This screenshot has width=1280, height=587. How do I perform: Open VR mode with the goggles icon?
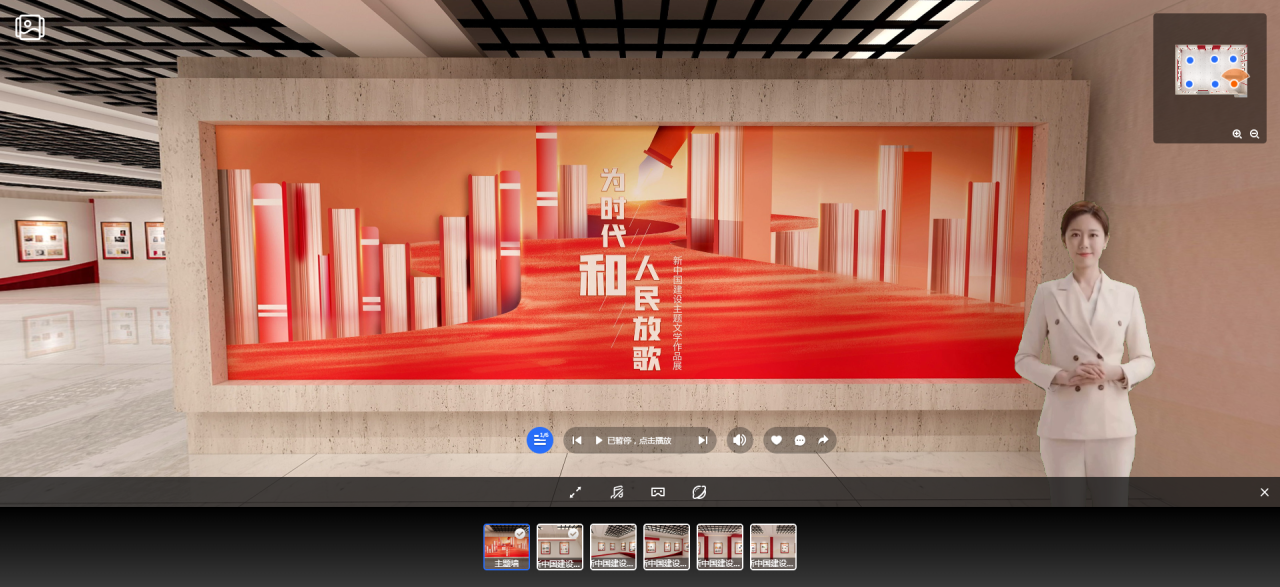tap(657, 492)
